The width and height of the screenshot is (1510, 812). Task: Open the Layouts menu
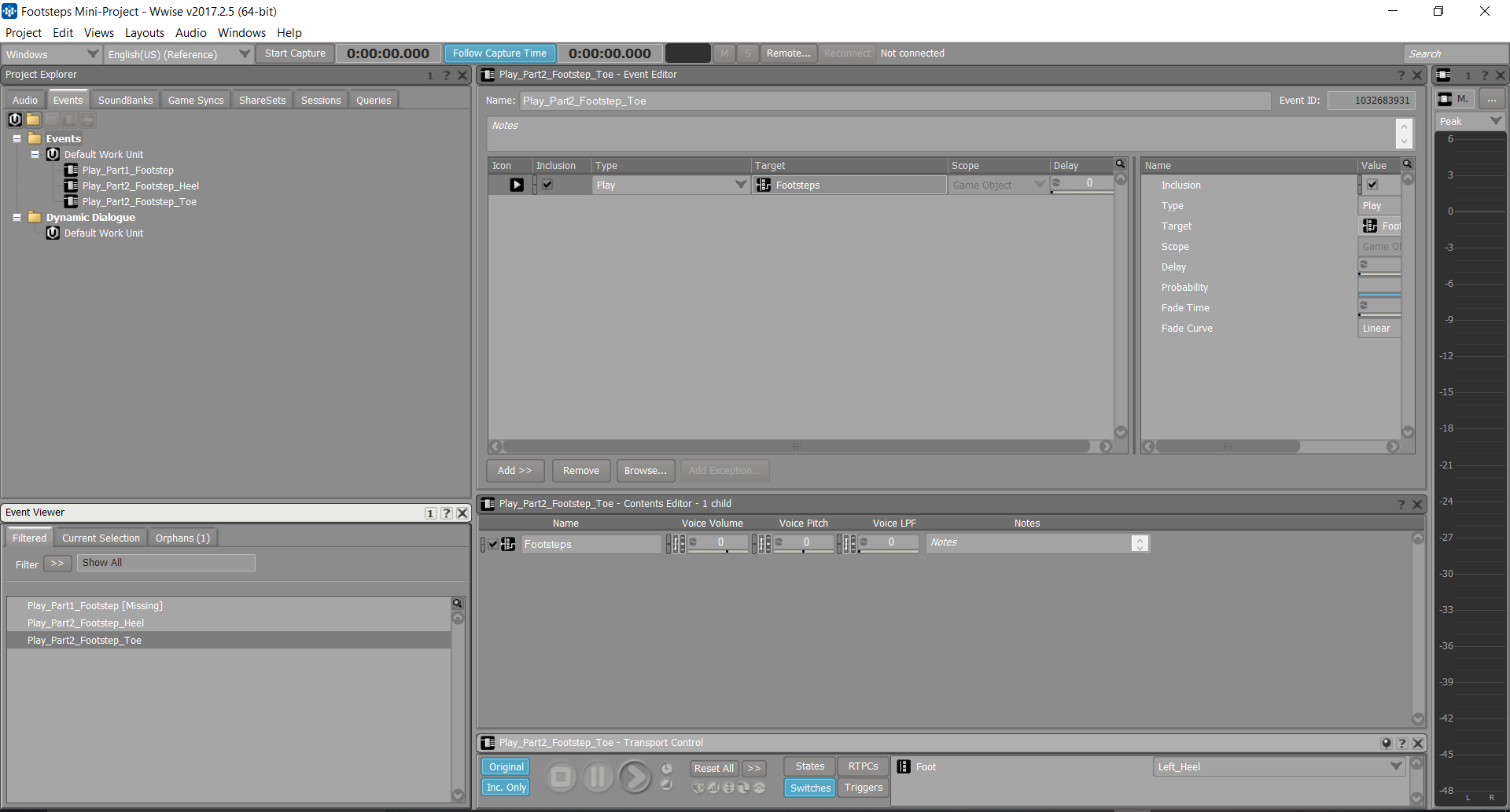point(145,33)
